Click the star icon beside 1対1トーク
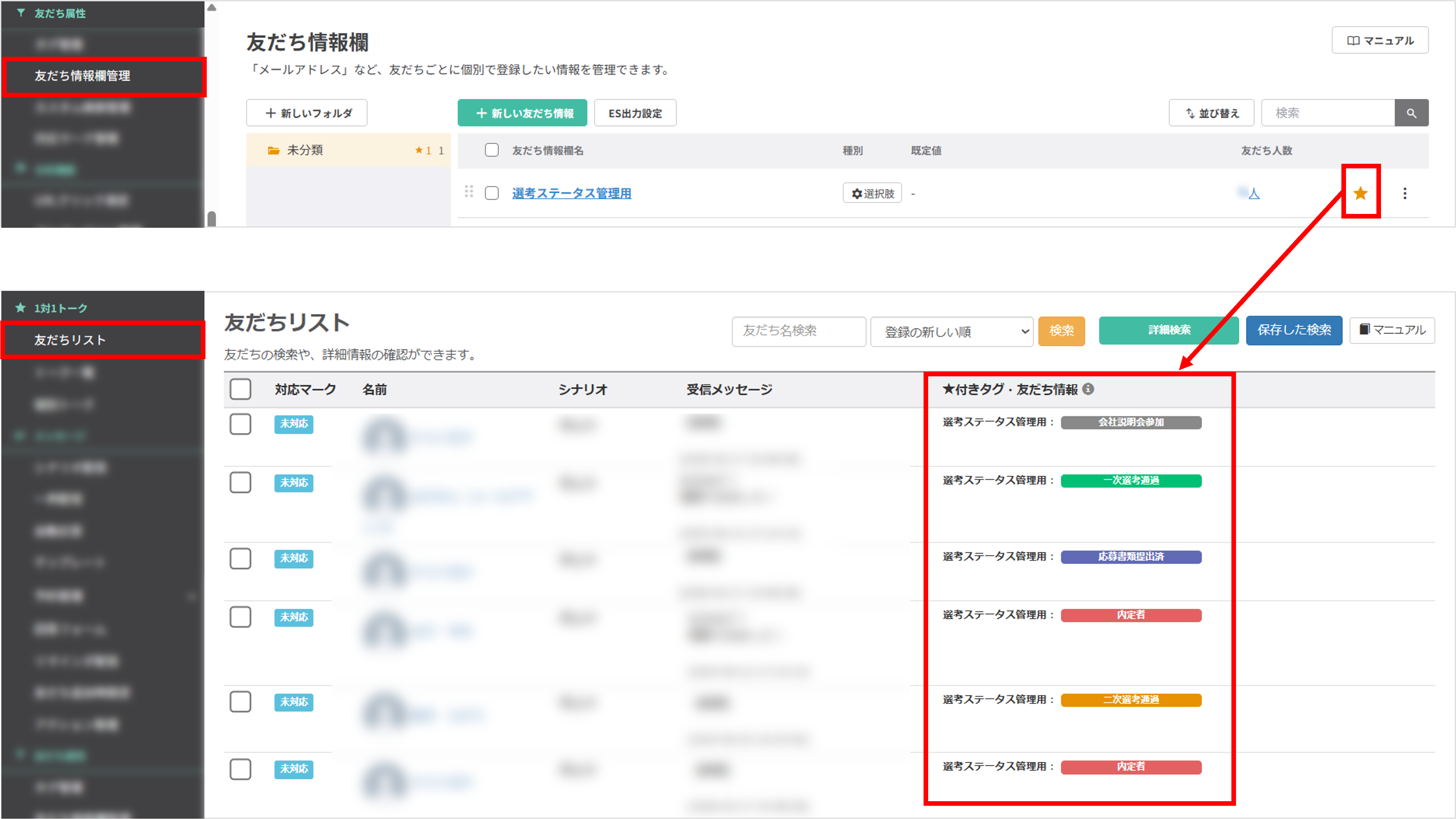Image resolution: width=1456 pixels, height=819 pixels. click(x=21, y=308)
